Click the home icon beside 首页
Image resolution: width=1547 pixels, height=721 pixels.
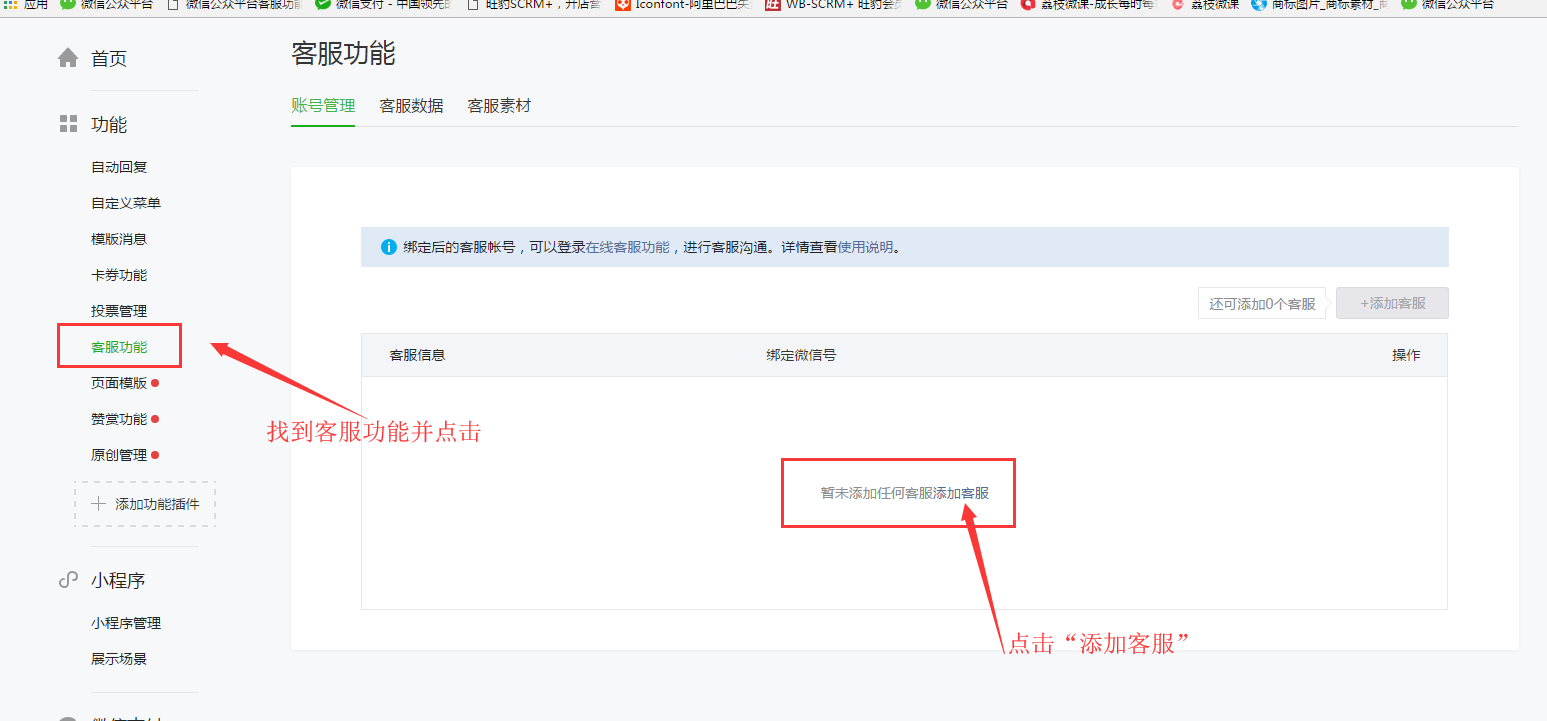(x=68, y=58)
